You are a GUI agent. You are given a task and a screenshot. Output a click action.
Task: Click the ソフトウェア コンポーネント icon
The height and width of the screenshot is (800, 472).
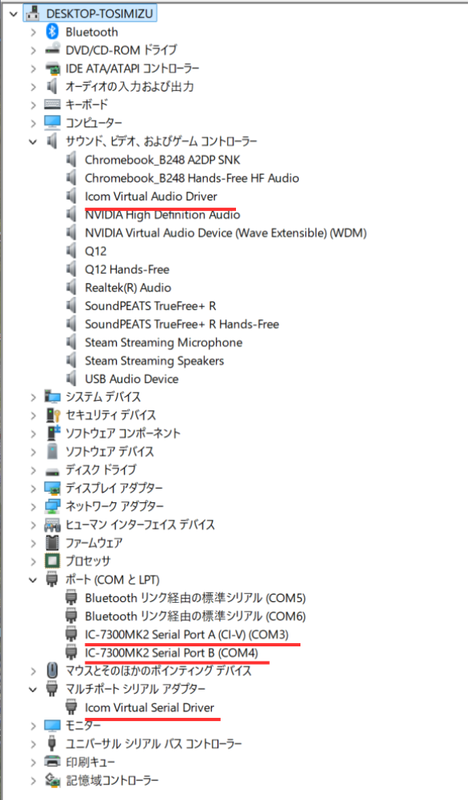53,433
